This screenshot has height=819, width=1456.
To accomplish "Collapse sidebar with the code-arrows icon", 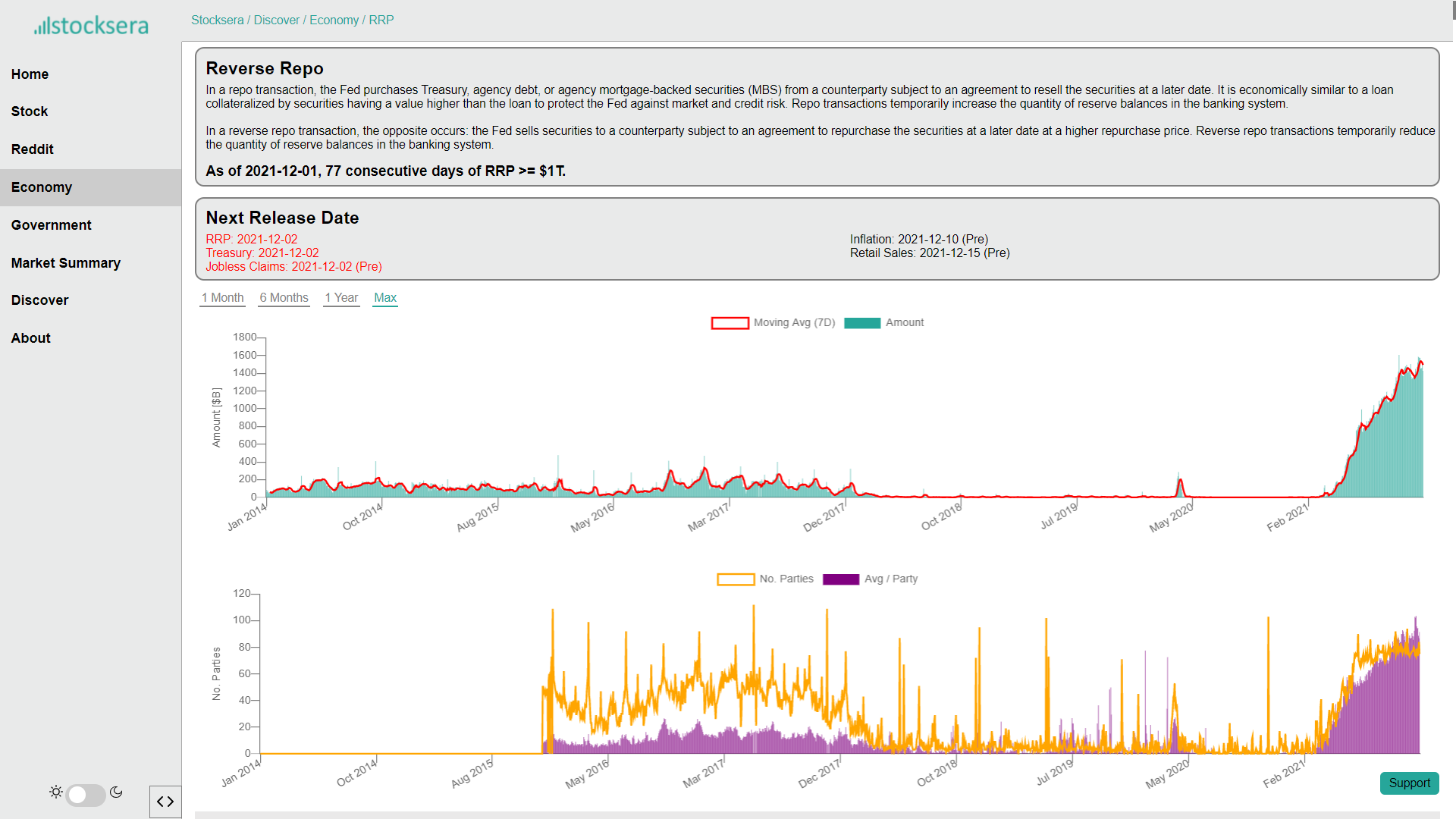I will pyautogui.click(x=165, y=802).
